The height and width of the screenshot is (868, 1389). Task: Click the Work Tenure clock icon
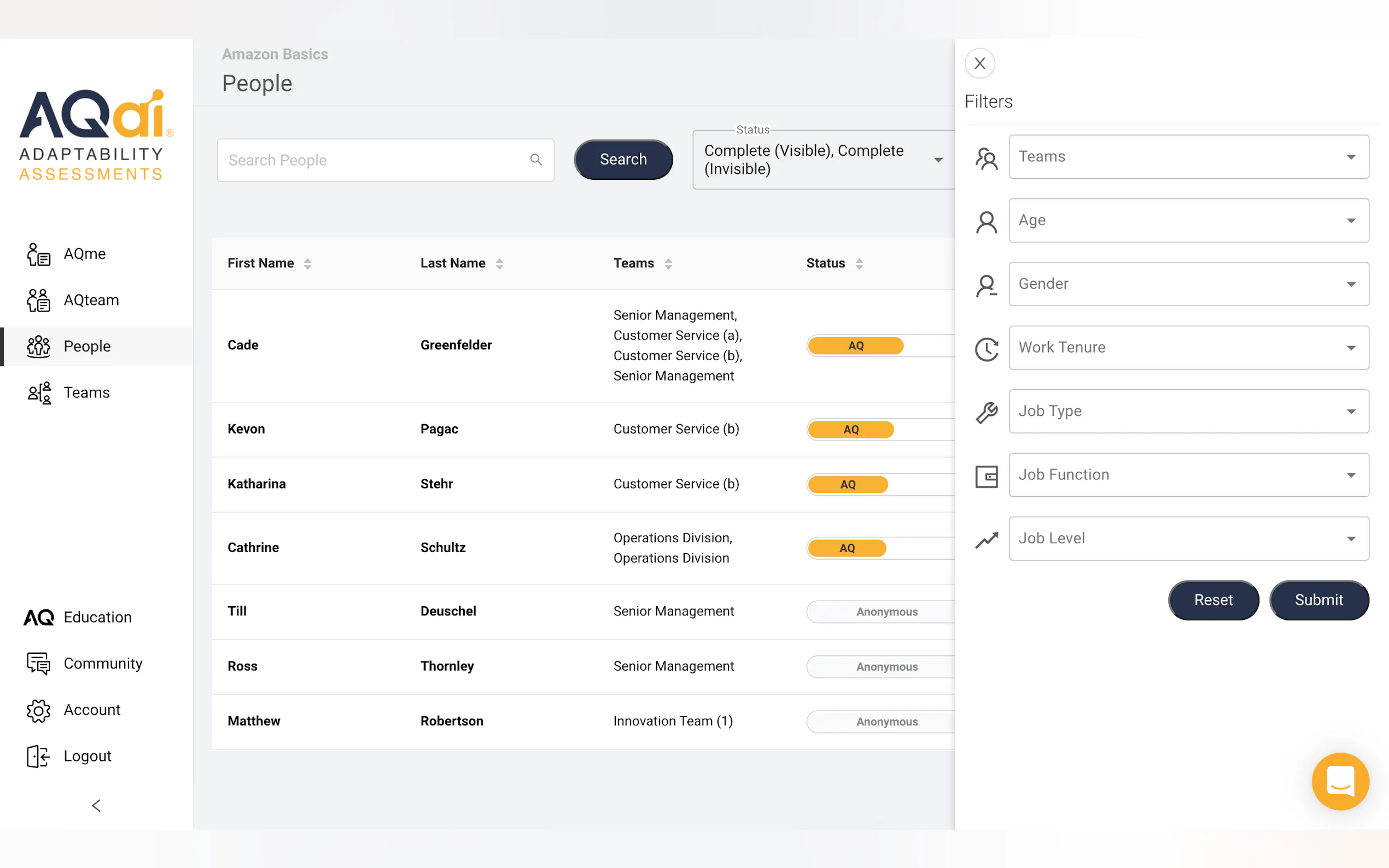(x=987, y=349)
